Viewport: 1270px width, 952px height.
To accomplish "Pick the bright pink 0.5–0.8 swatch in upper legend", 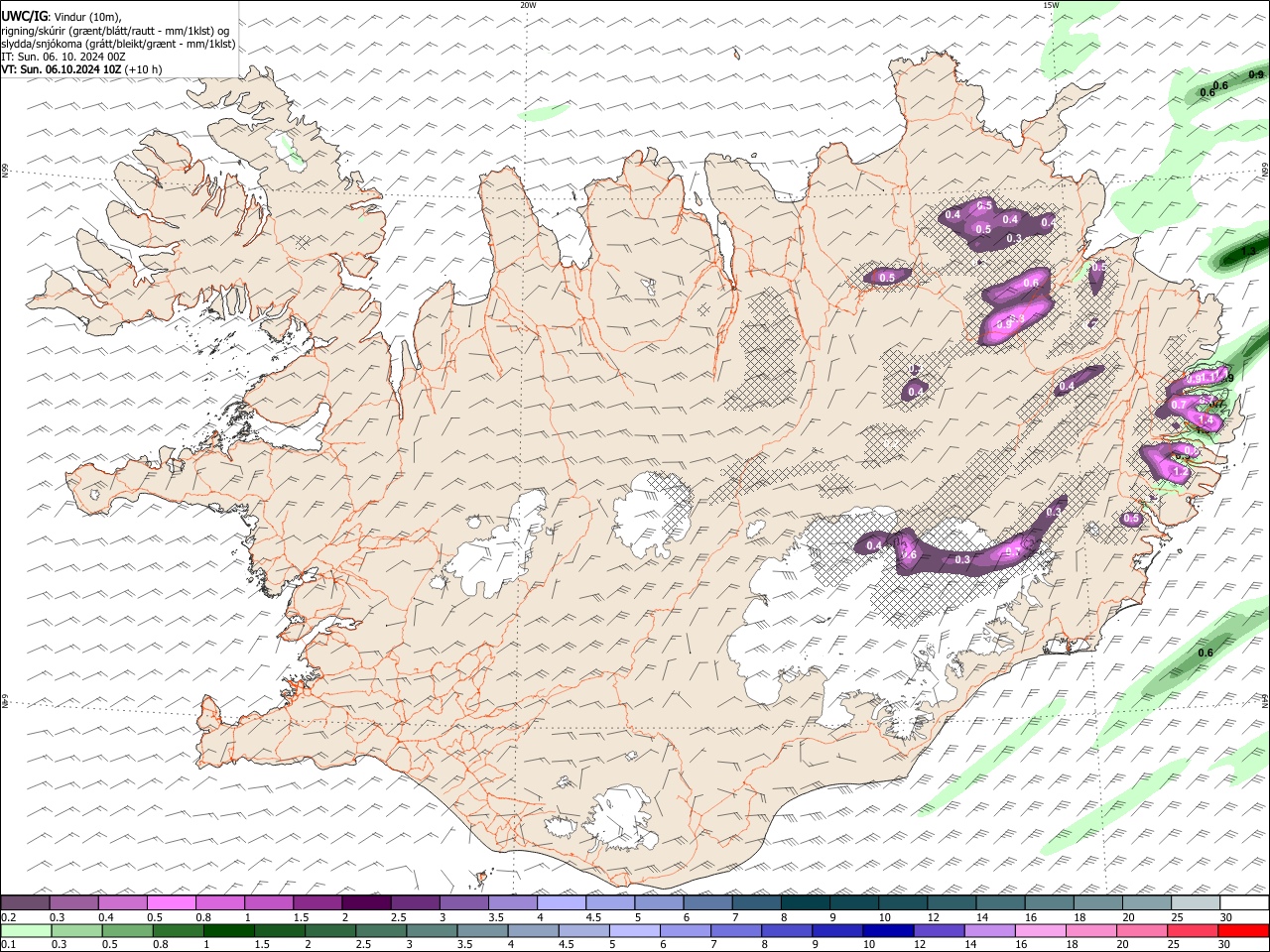I will tap(172, 902).
